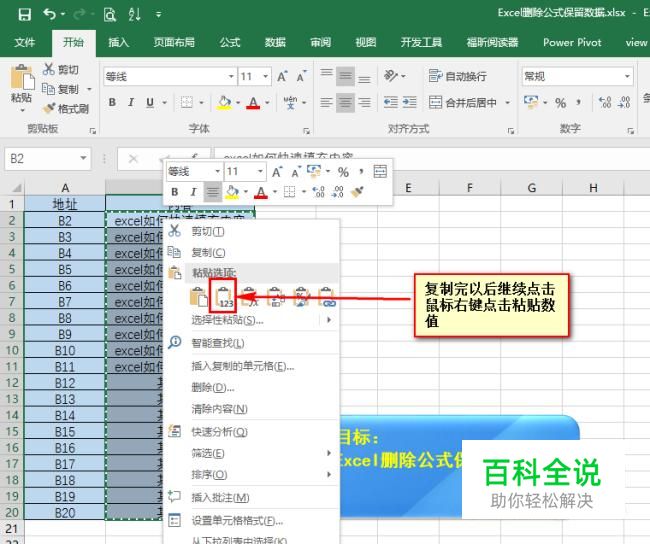
Task: Increase font size in the ribbon
Action: [282, 76]
